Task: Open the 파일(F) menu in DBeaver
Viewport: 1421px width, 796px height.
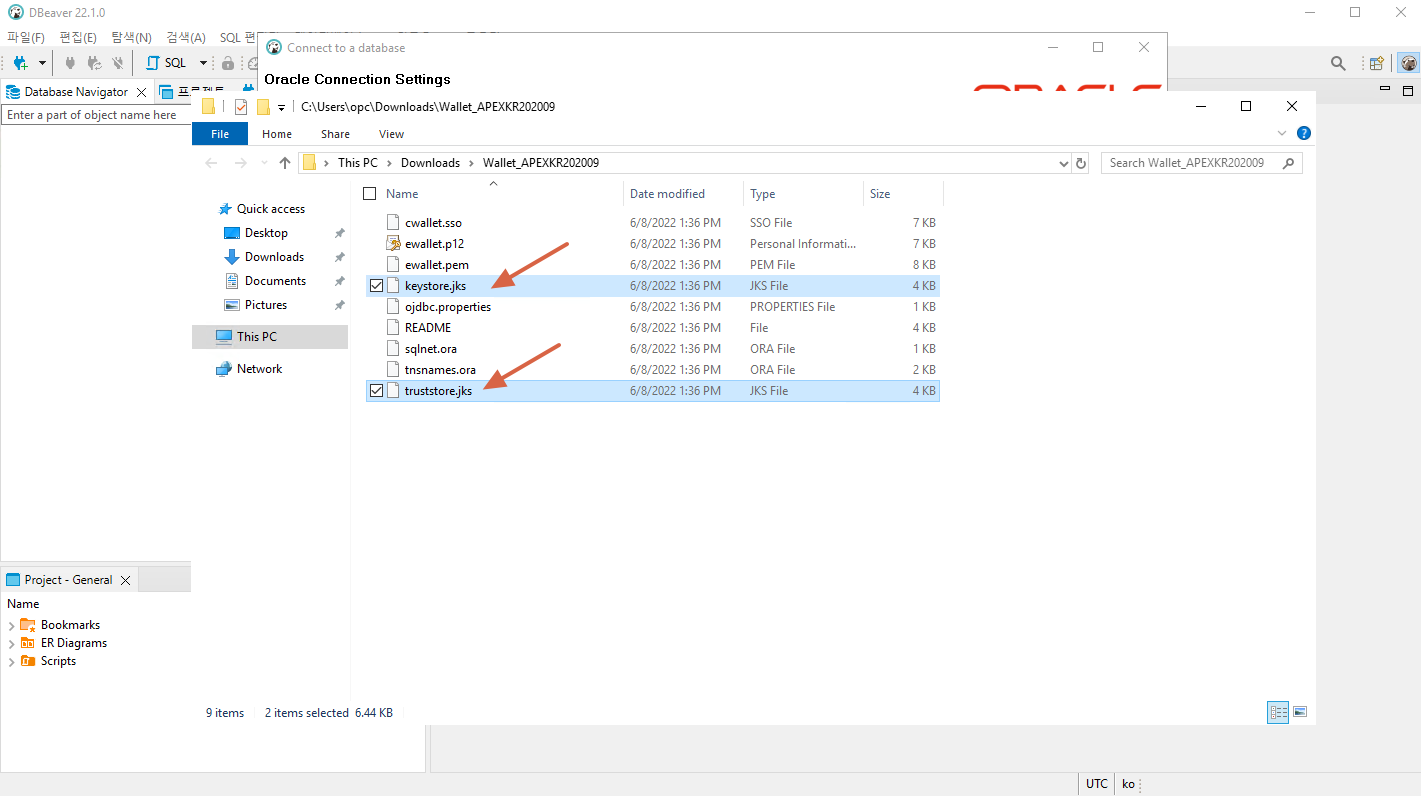Action: [x=26, y=37]
